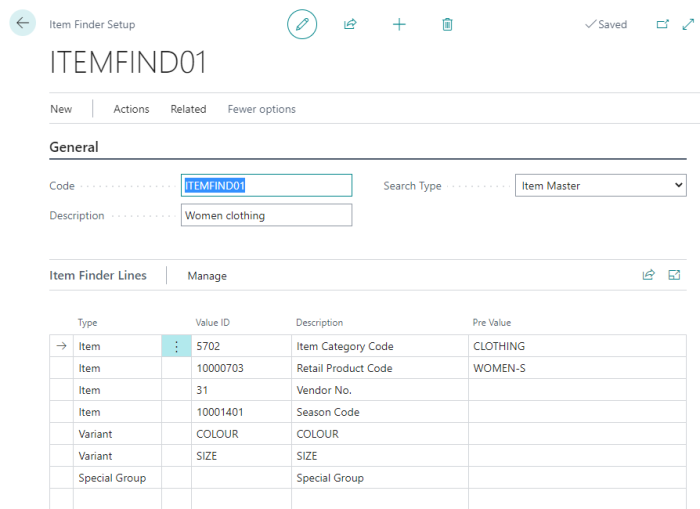
Task: Open the Related menu
Action: coord(188,109)
